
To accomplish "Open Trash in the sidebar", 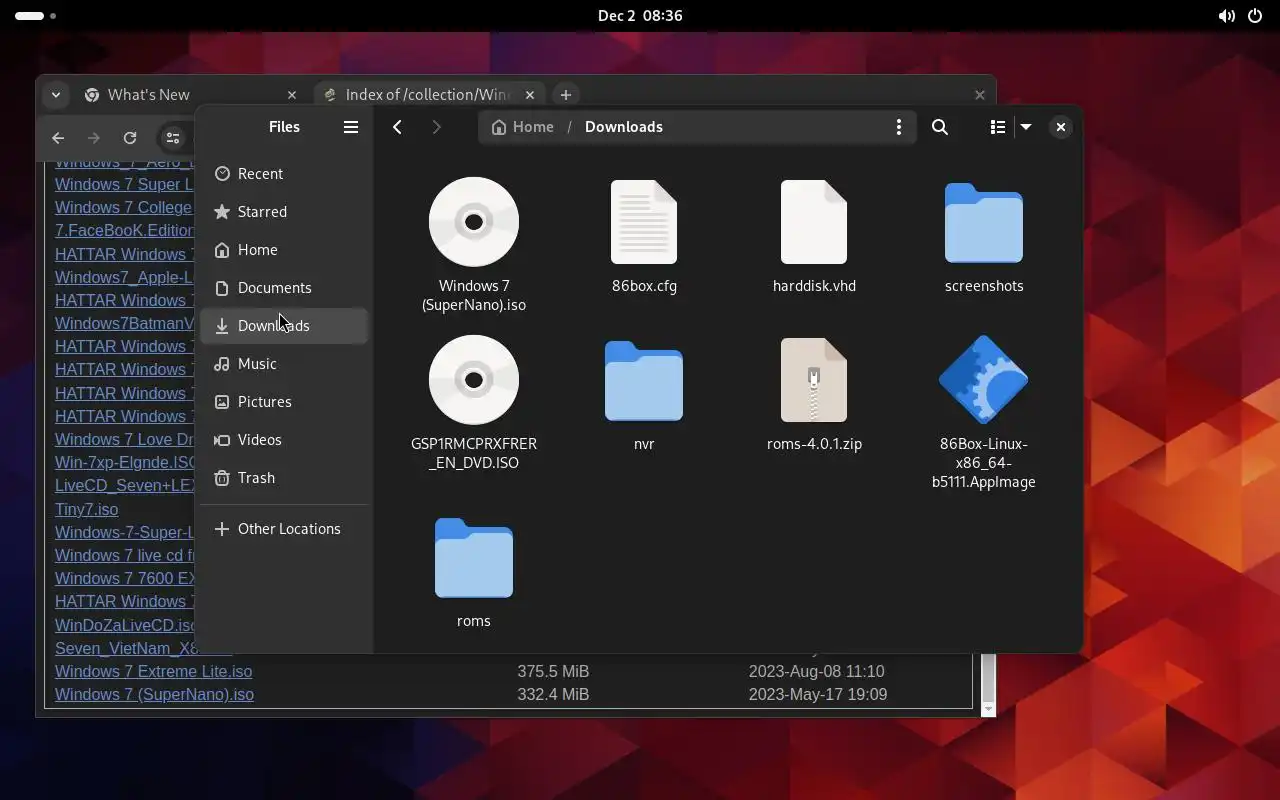I will [x=284, y=478].
